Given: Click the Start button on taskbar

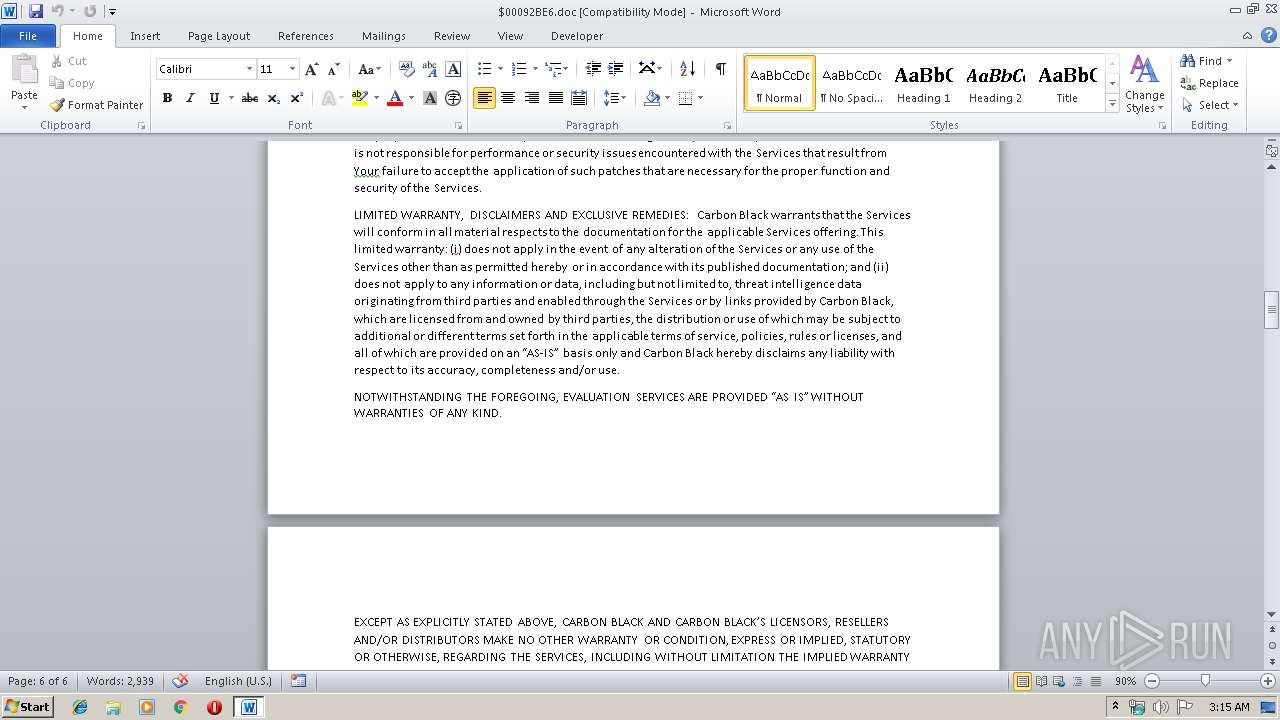Looking at the screenshot, I should (27, 706).
